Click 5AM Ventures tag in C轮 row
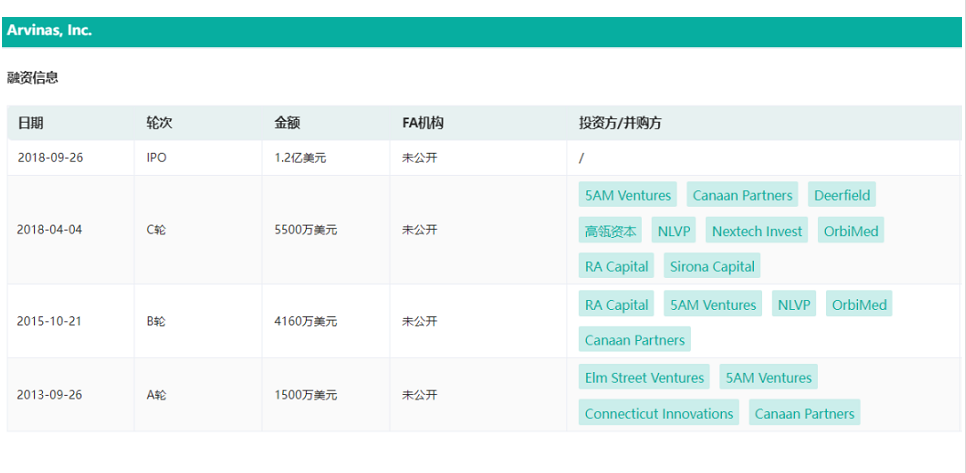Viewport: 966px width, 473px height. (x=627, y=195)
